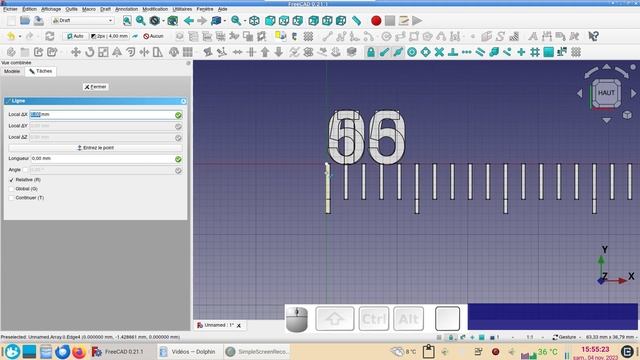Toggle snap to intersection X icon
Screen dimensions: 640x360
point(439,52)
